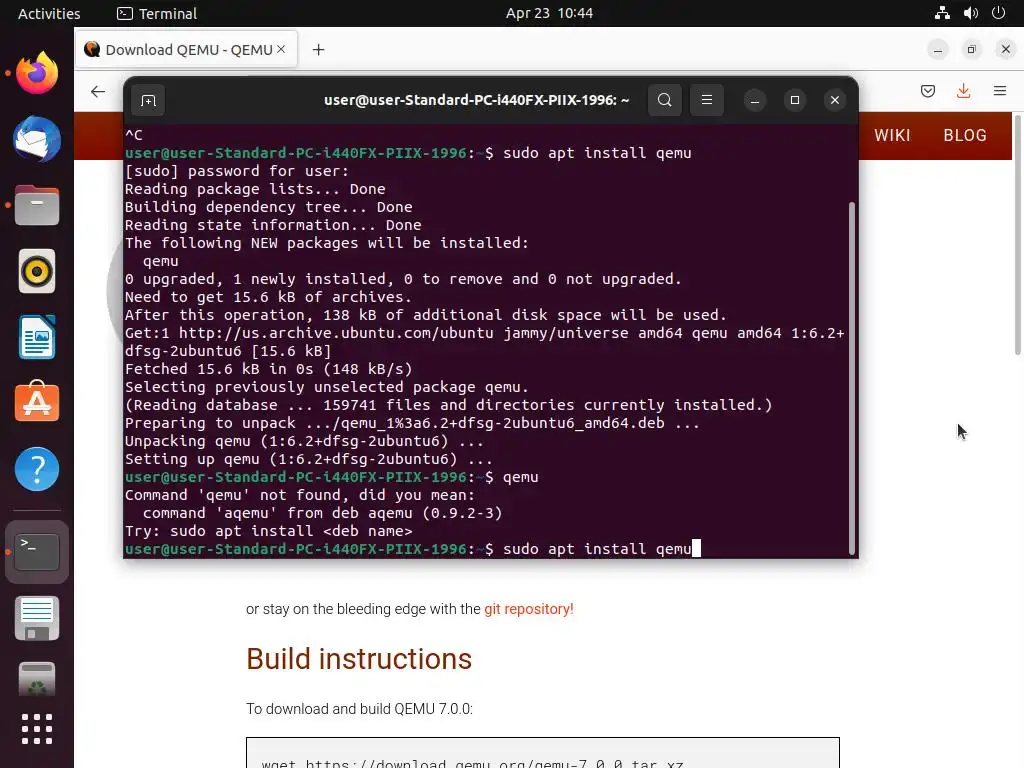Save page to Pocket in Firefox
Screen dimensions: 1024x768
(927, 91)
